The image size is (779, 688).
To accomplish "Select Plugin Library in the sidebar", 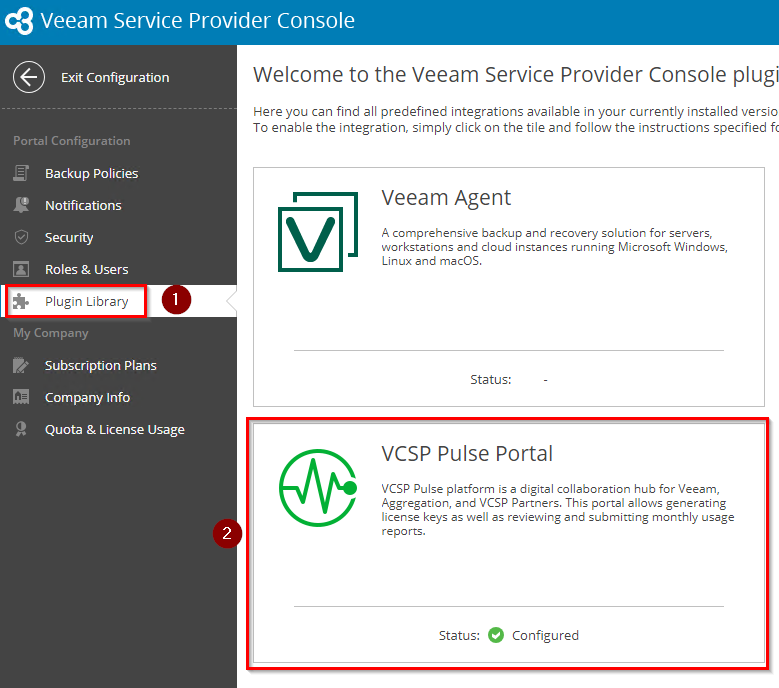I will [86, 302].
